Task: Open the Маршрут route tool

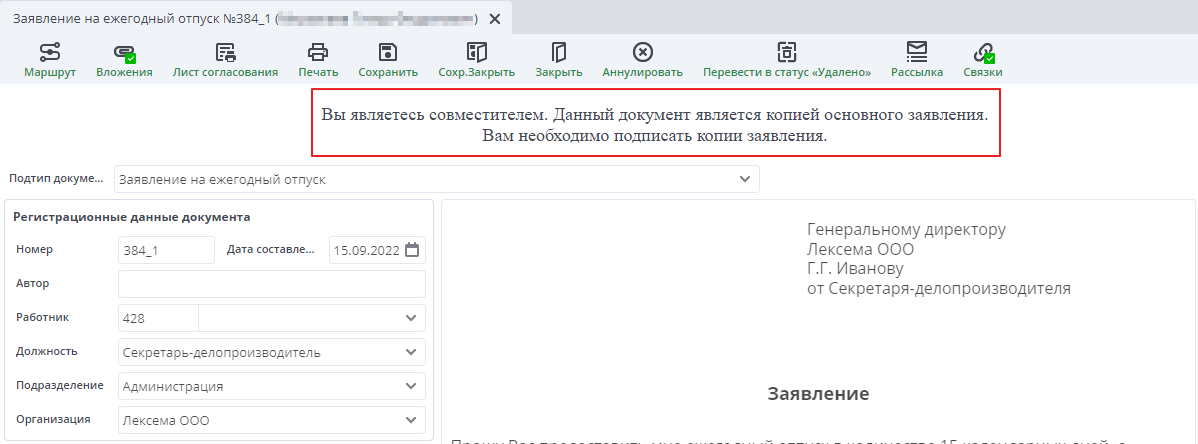Action: pos(50,60)
